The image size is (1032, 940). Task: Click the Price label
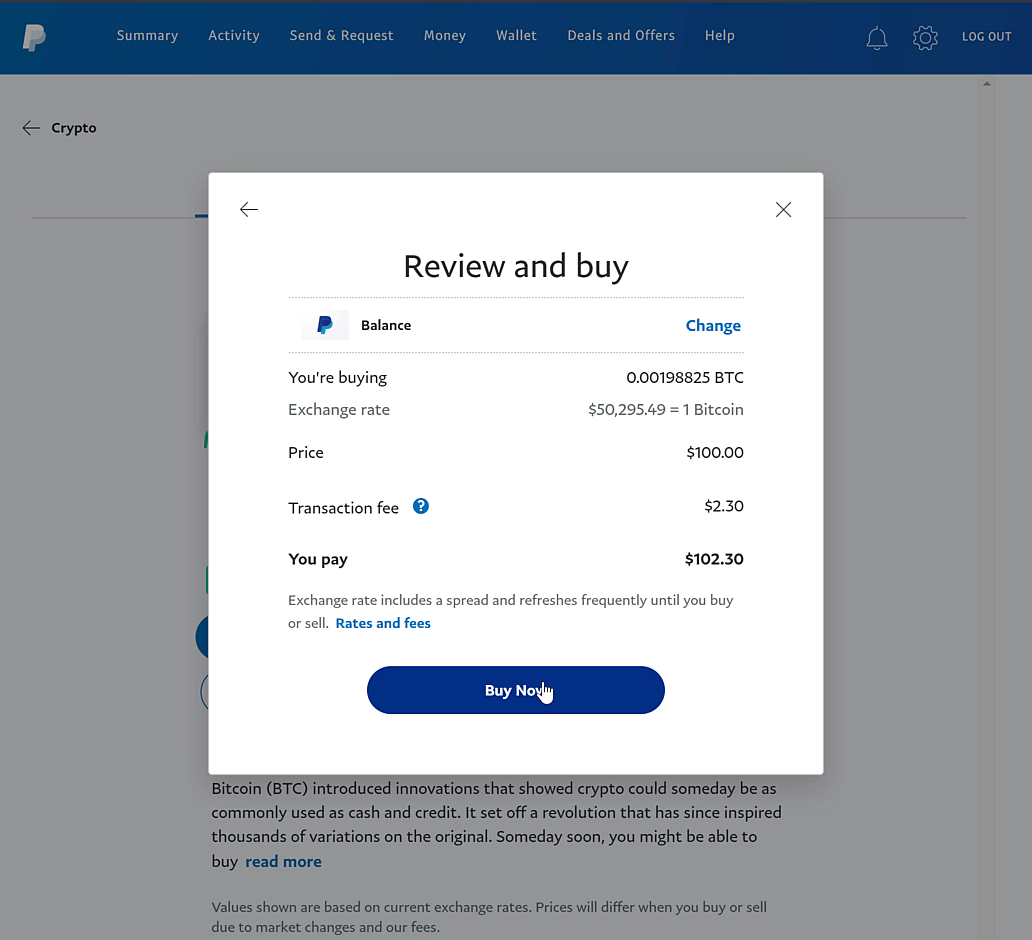point(305,452)
